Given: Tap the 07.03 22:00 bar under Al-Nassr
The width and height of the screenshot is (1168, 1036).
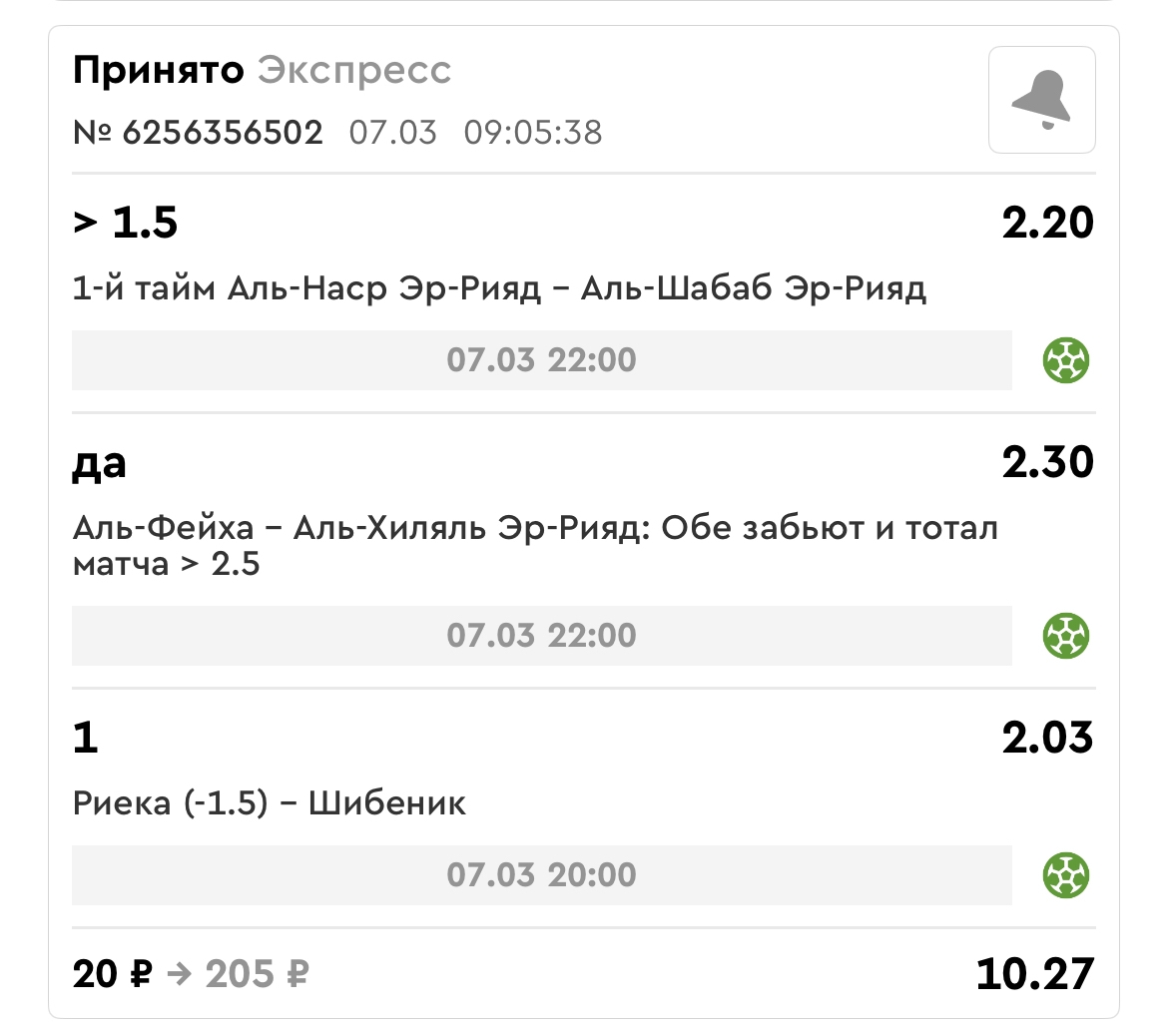Looking at the screenshot, I should (x=541, y=360).
